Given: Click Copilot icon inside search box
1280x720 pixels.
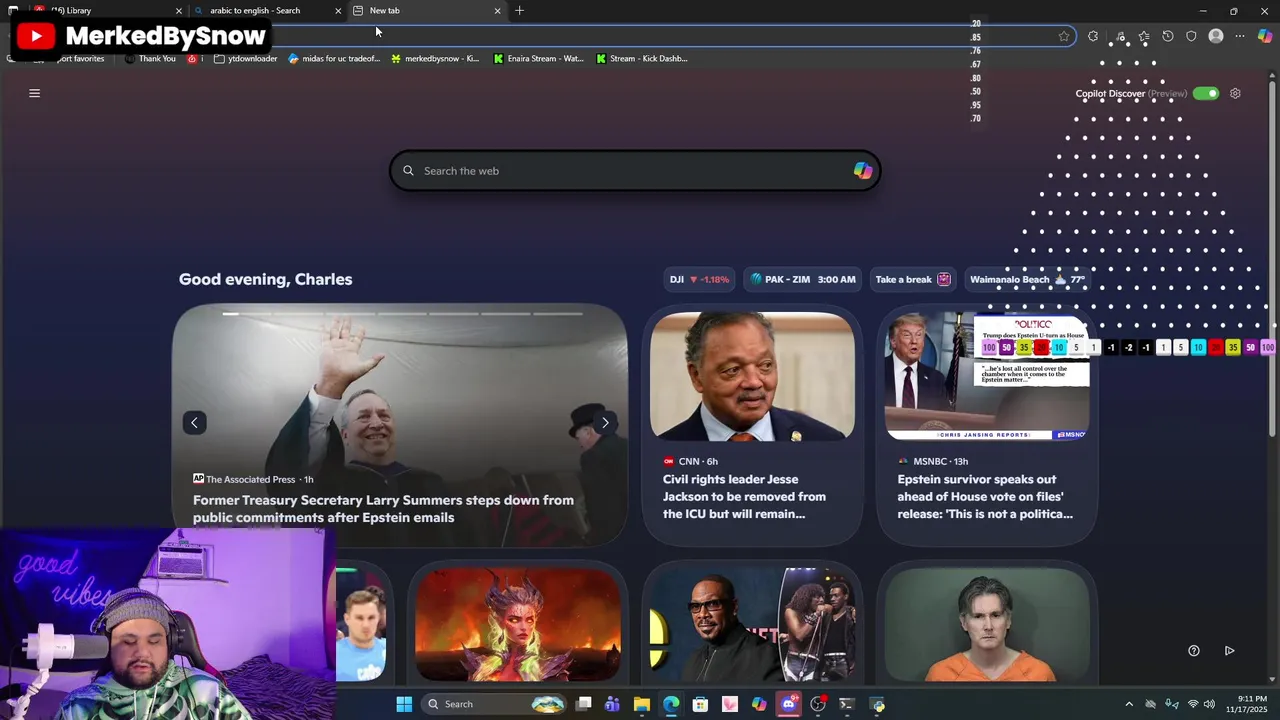Looking at the screenshot, I should pyautogui.click(x=862, y=171).
